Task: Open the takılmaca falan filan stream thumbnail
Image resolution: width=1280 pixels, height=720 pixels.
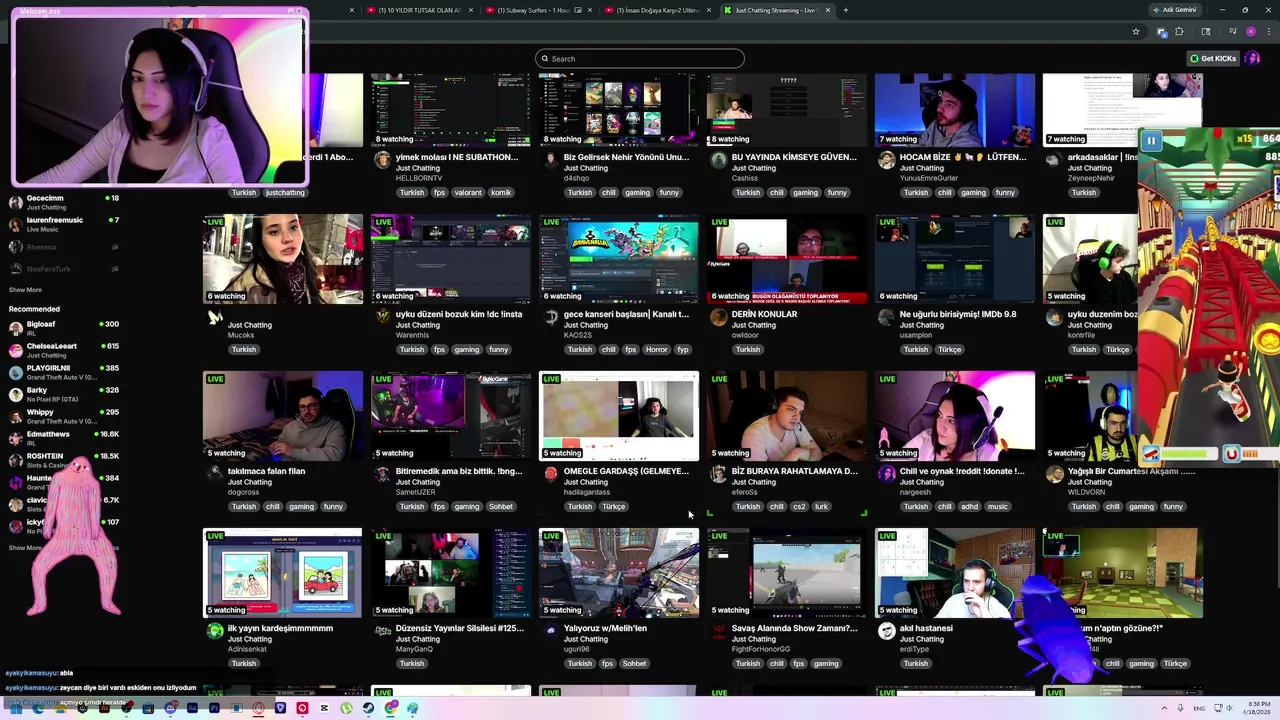Action: pos(283,416)
